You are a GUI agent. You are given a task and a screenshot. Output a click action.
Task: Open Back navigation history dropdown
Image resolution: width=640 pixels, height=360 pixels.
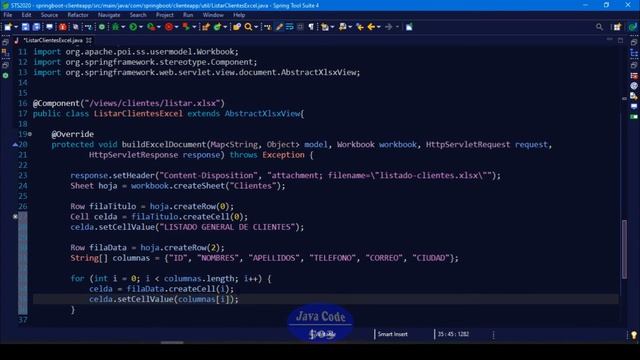(x=378, y=27)
